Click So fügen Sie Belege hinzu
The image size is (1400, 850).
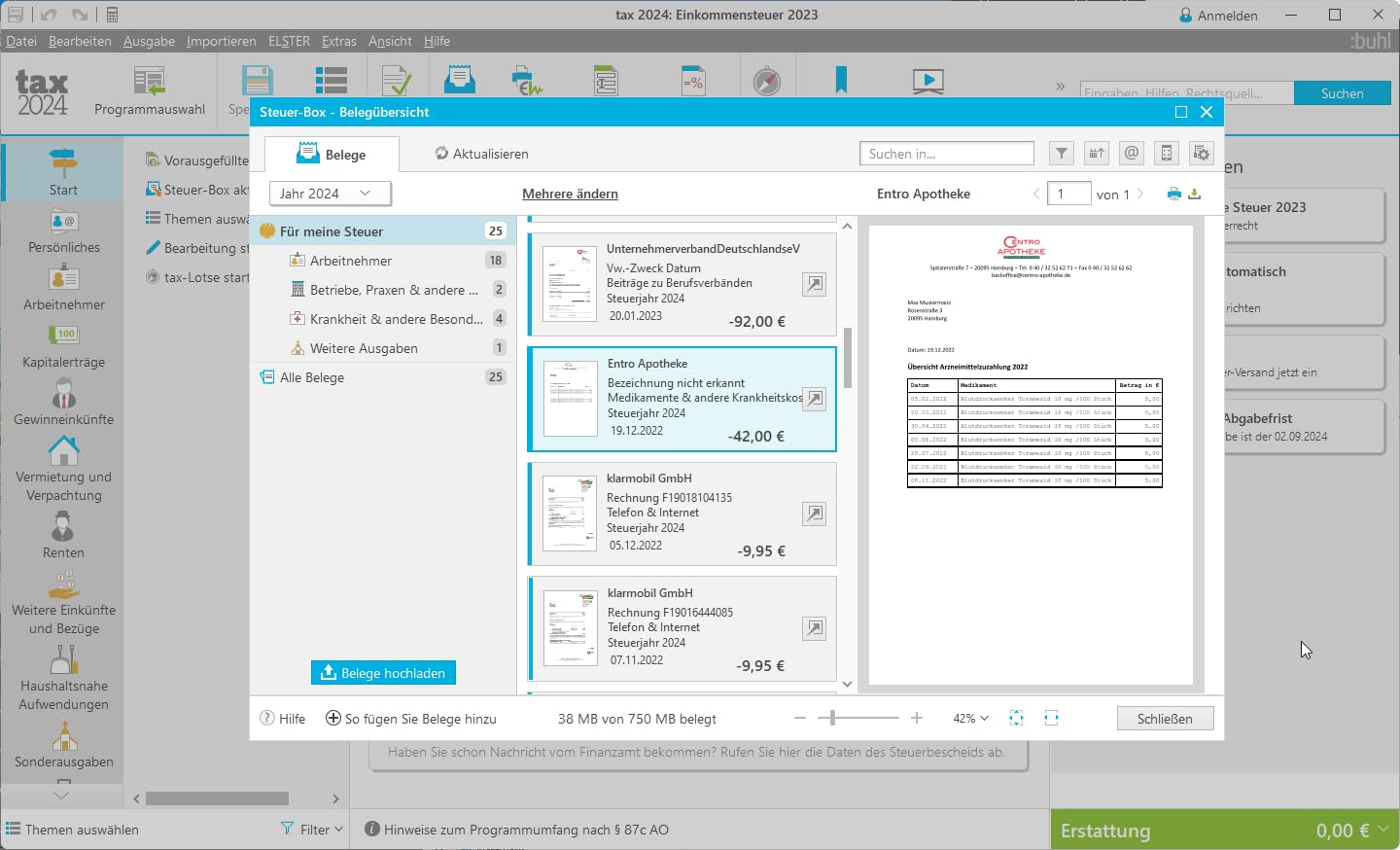[411, 719]
